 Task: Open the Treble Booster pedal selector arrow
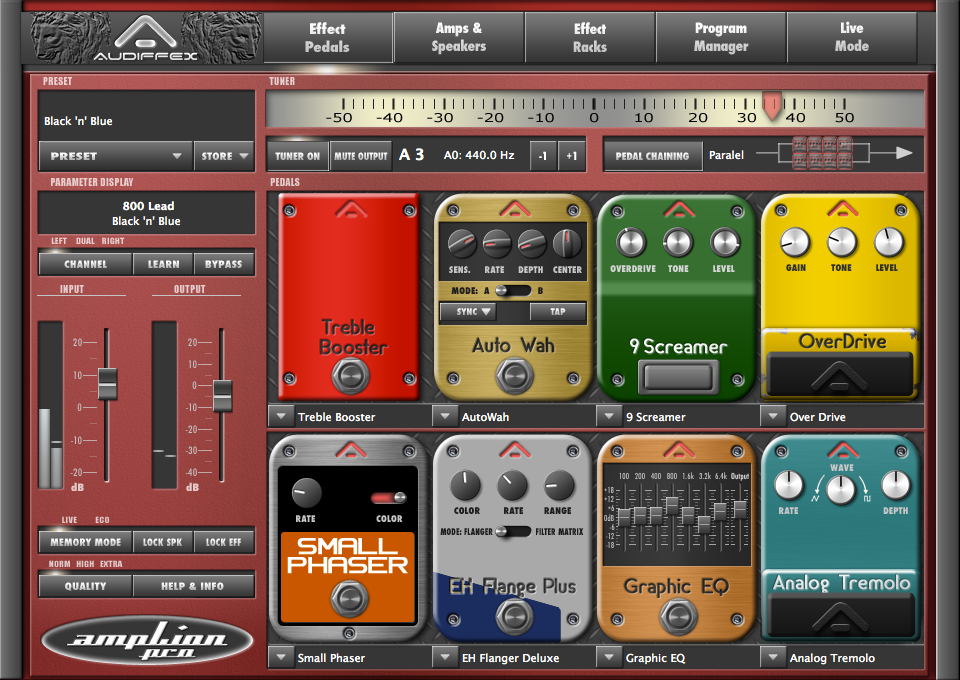point(281,416)
